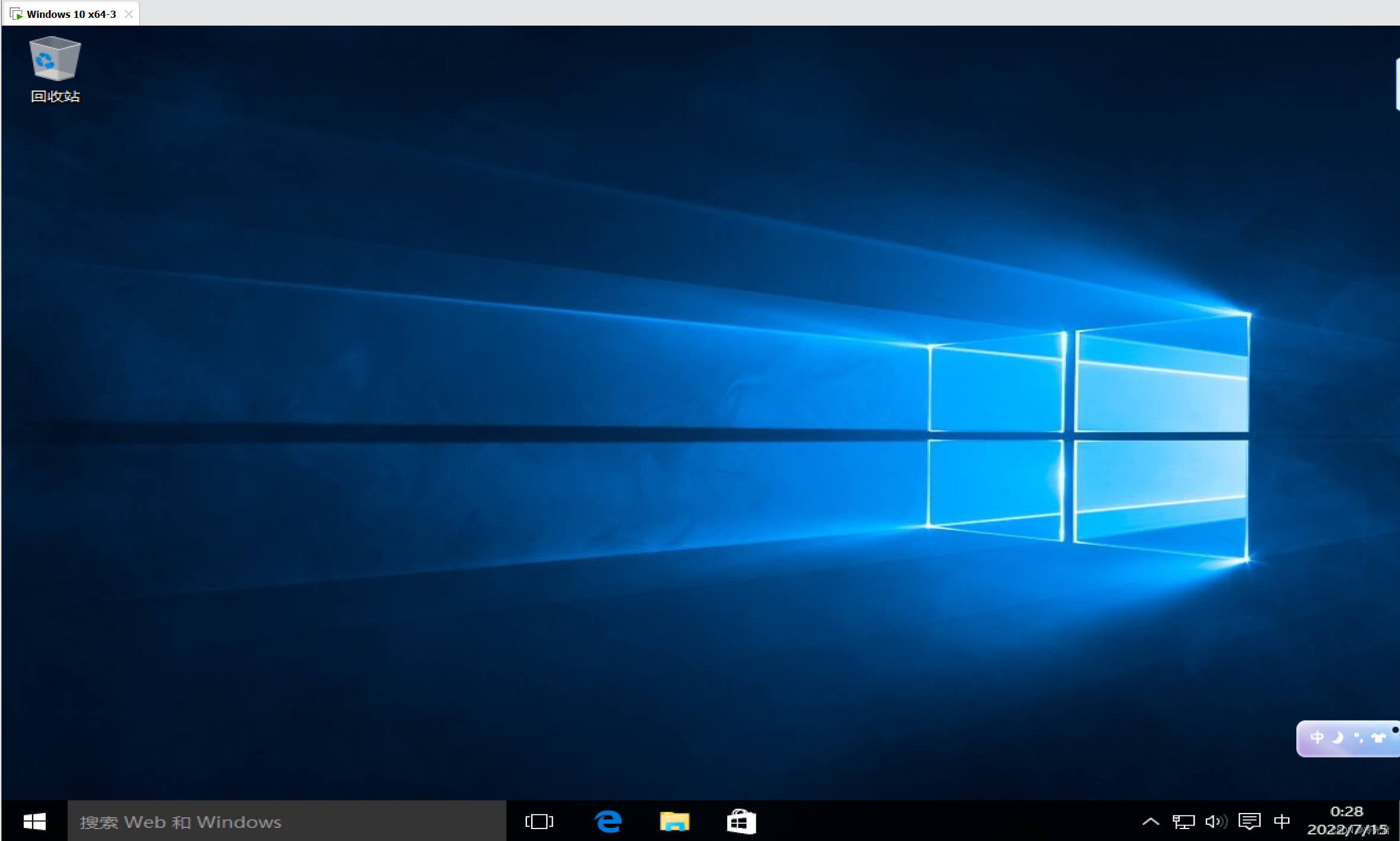Click the network status tray icon
The image size is (1400, 841).
click(1183, 822)
